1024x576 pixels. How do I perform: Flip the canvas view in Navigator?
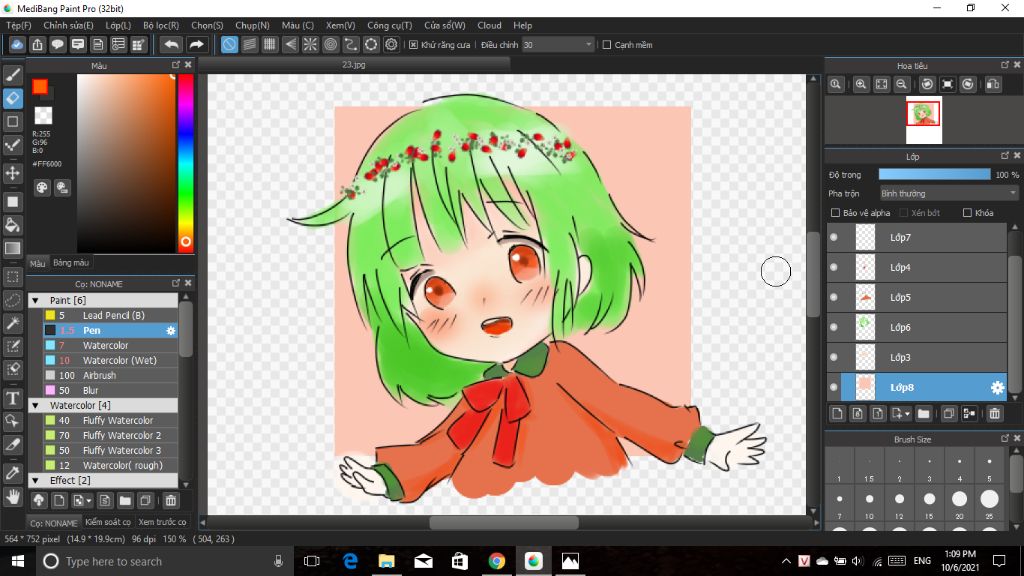pyautogui.click(x=993, y=84)
